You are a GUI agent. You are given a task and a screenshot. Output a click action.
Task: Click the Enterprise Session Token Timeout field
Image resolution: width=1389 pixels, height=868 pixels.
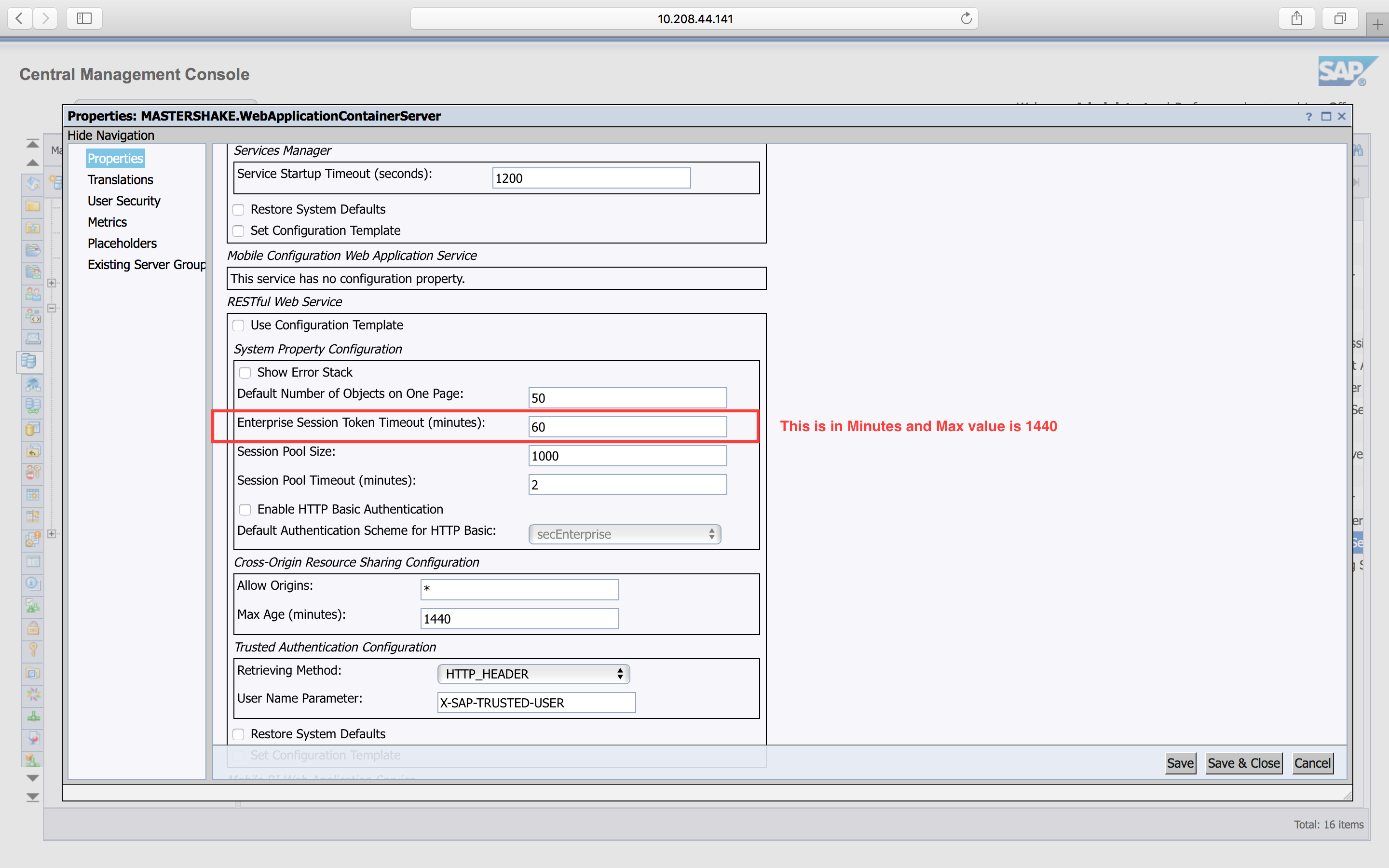pos(627,427)
